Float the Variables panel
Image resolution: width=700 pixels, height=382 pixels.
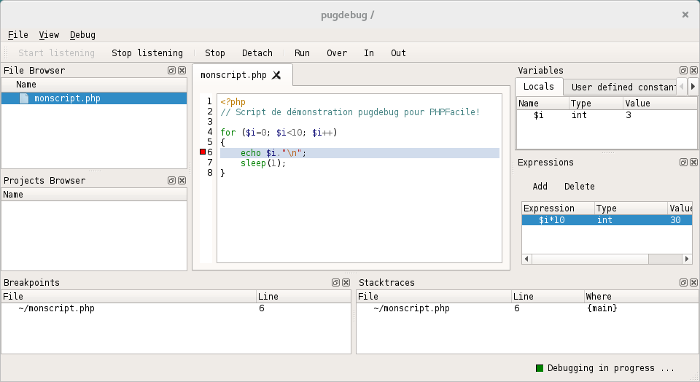tap(683, 71)
